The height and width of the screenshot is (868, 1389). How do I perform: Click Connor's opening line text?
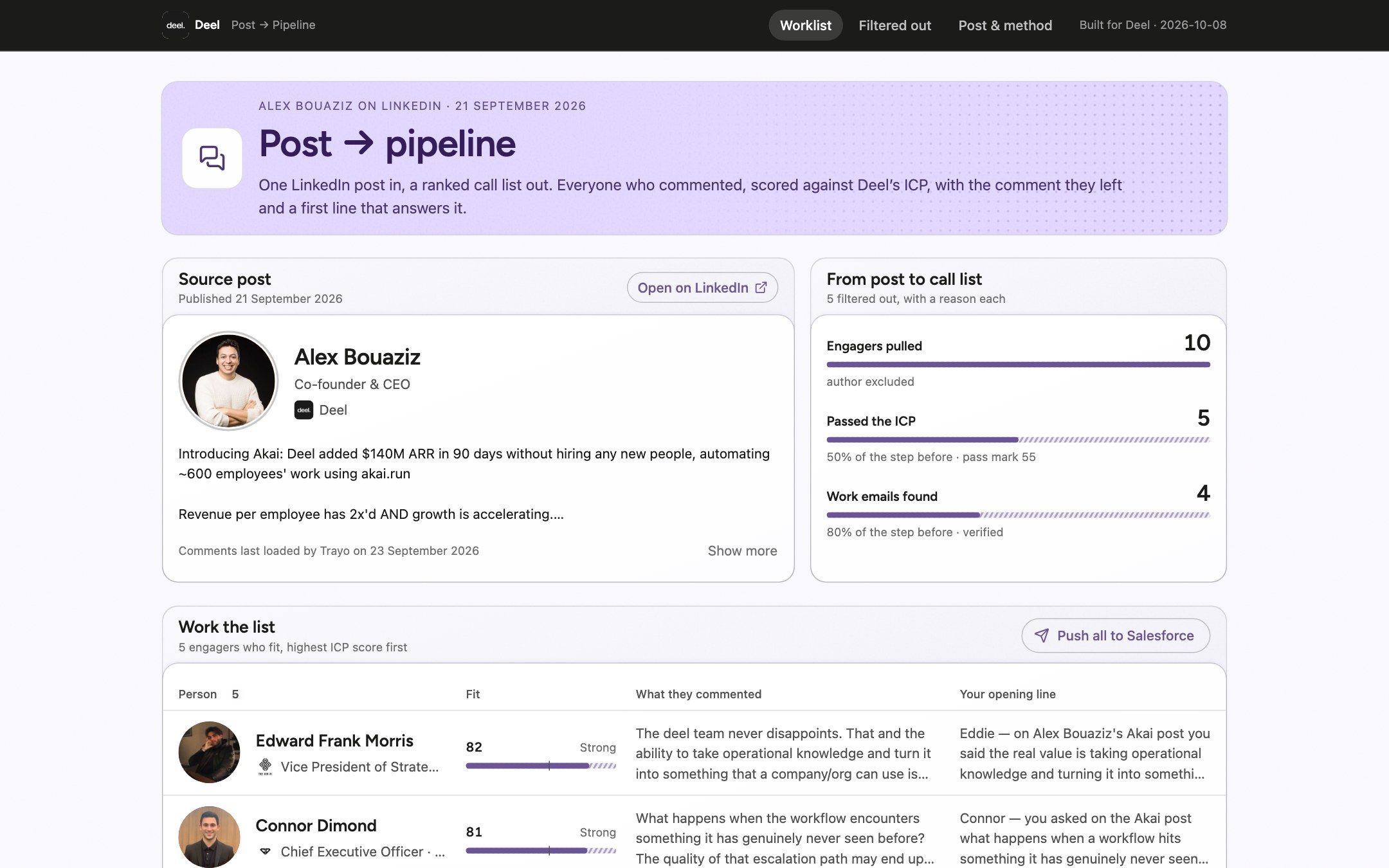coord(1084,838)
